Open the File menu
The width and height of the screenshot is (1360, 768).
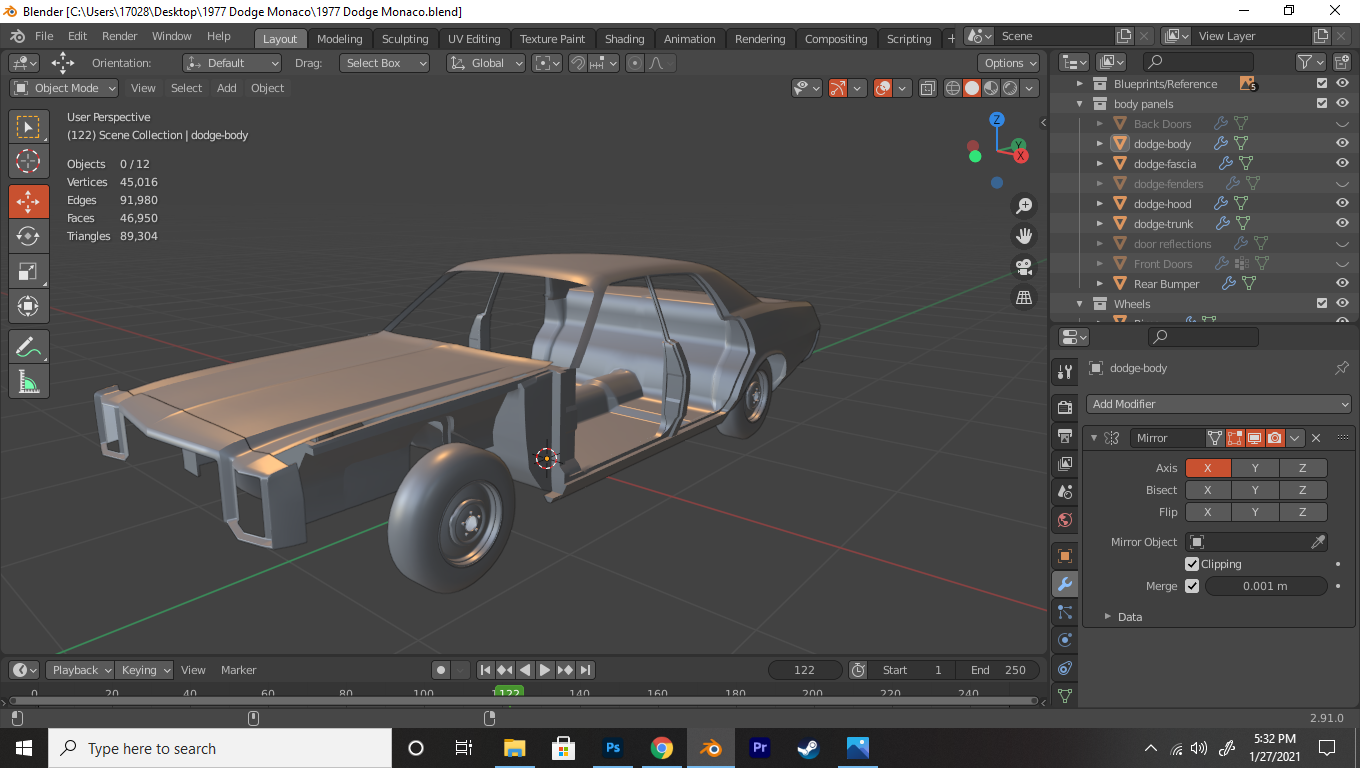[44, 36]
